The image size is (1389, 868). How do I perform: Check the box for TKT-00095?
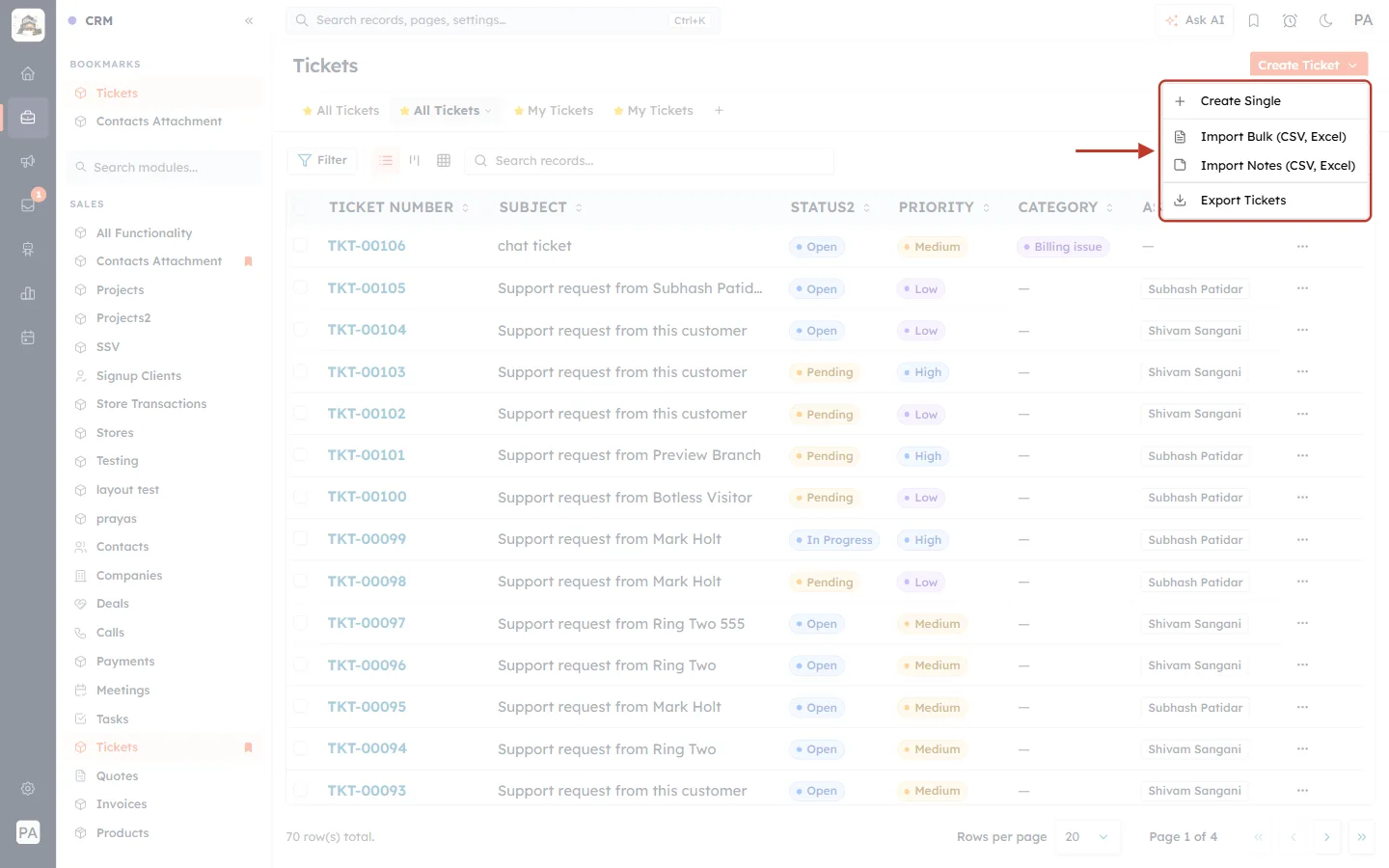pyautogui.click(x=300, y=707)
